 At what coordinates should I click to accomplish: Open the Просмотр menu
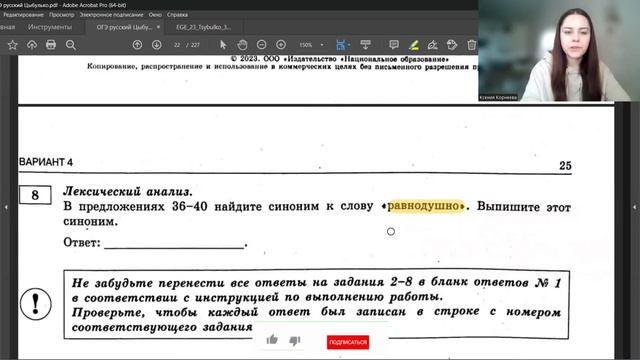pos(62,15)
